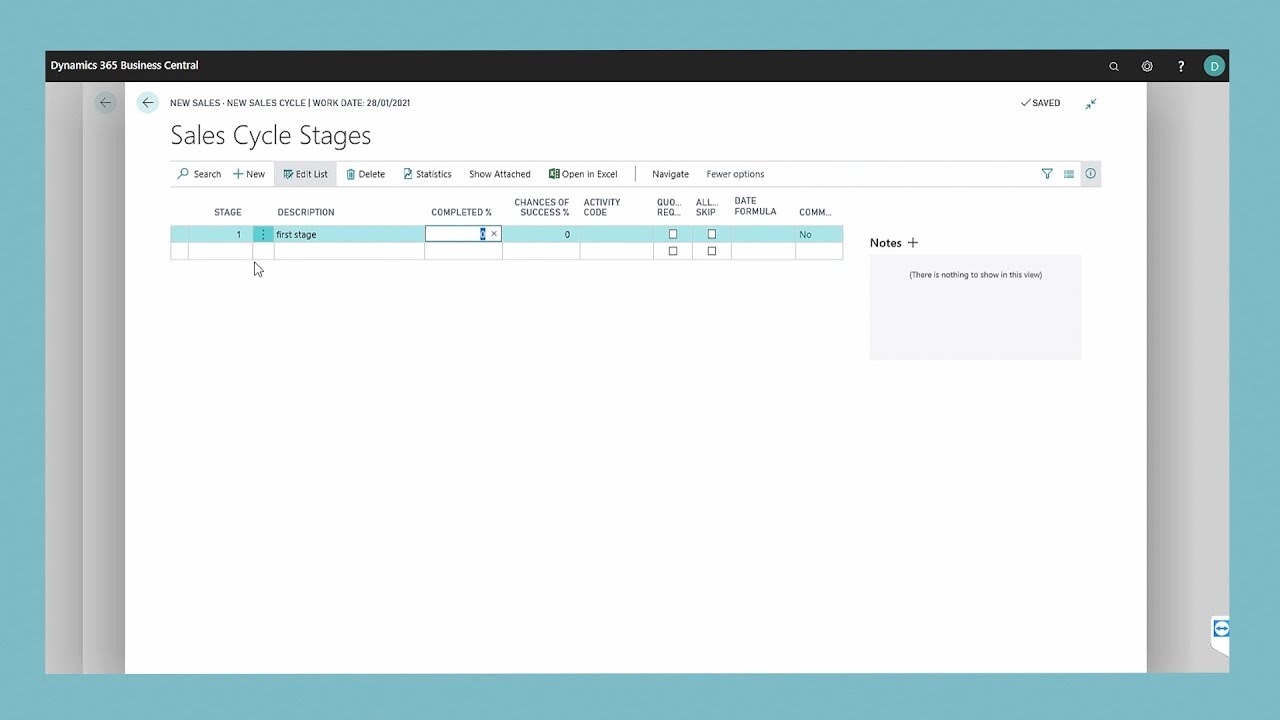Toggle the FactBox information icon
This screenshot has width=1280, height=720.
coord(1091,174)
